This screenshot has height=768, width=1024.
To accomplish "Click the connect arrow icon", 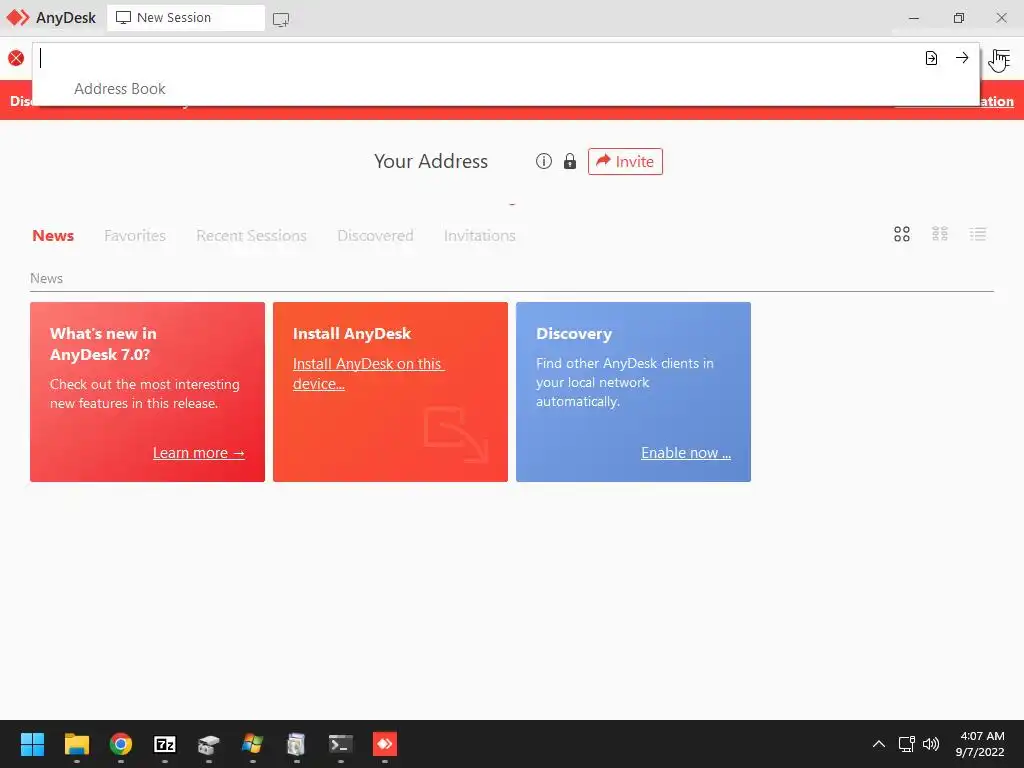I will (962, 58).
